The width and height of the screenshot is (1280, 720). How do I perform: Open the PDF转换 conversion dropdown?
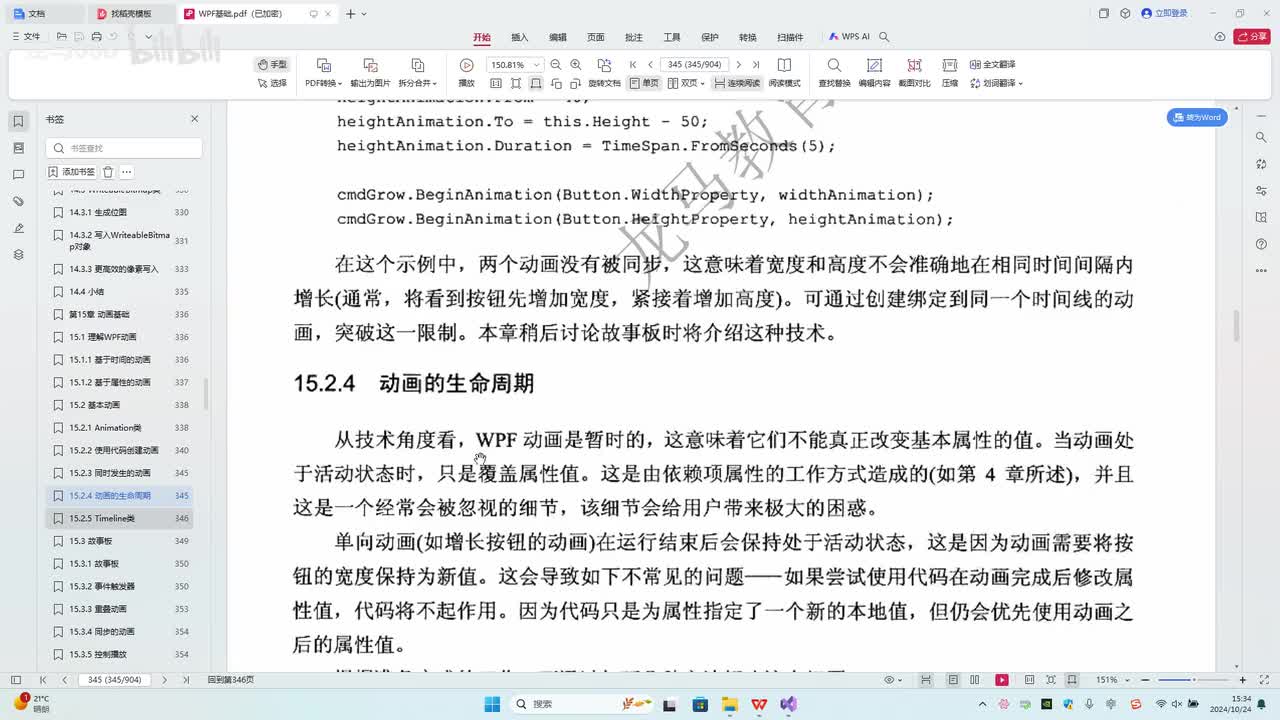click(323, 83)
